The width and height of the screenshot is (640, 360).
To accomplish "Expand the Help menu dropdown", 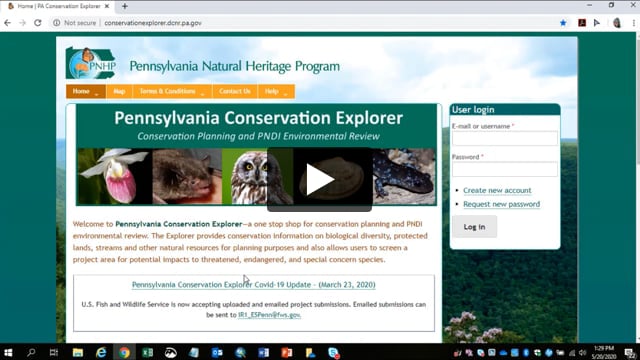I will click(x=276, y=91).
